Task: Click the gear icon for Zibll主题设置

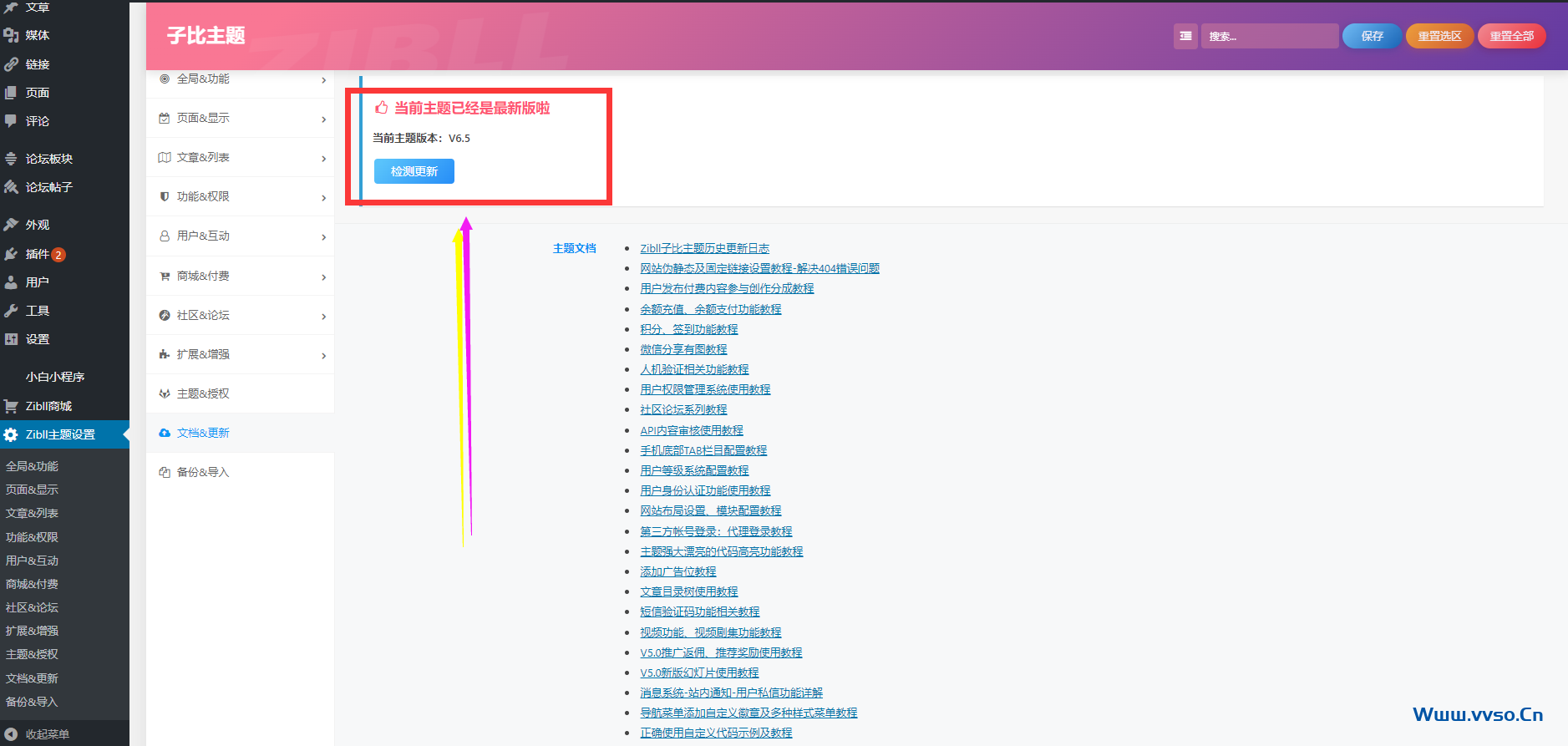Action: coord(11,434)
